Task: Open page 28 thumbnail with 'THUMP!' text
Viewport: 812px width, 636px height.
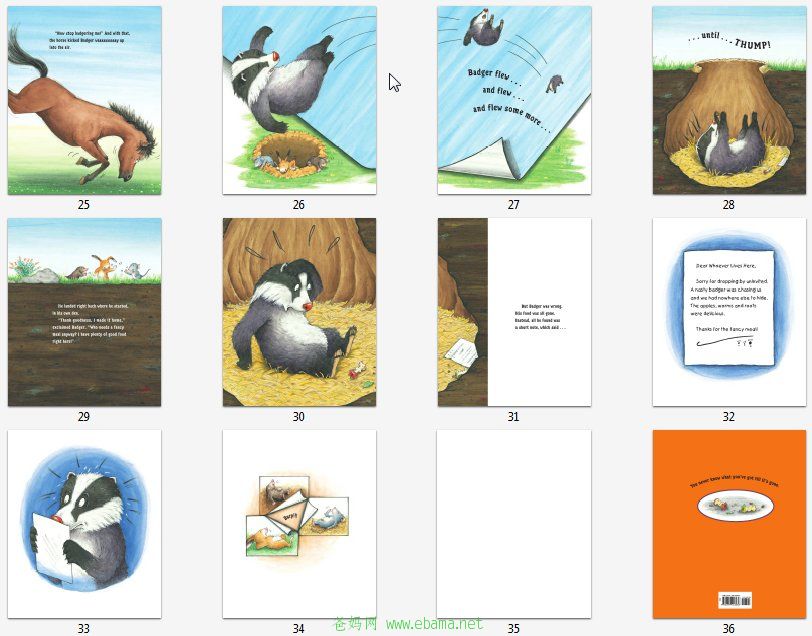Action: 729,100
